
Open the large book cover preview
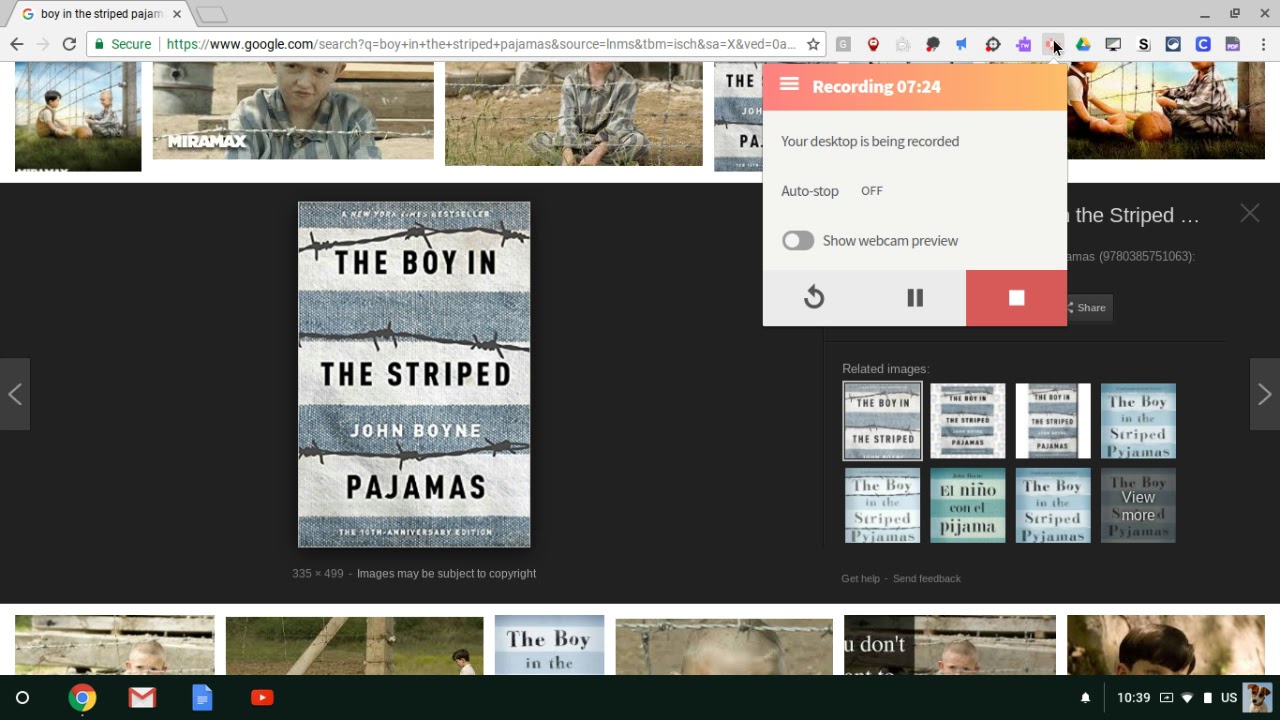point(414,375)
